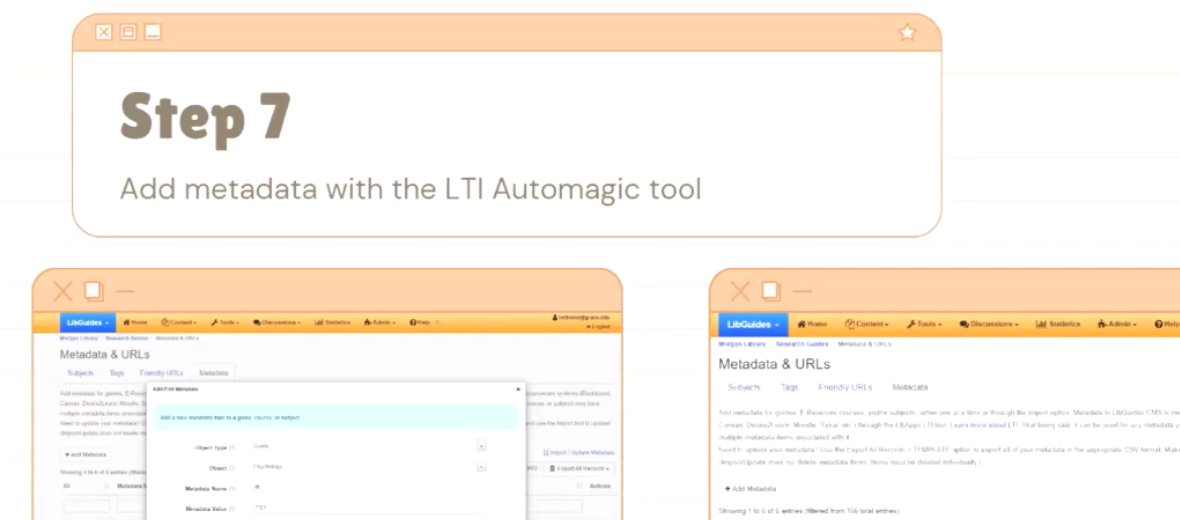Open Discussions menu in left window
The height and width of the screenshot is (520, 1180).
tap(277, 322)
